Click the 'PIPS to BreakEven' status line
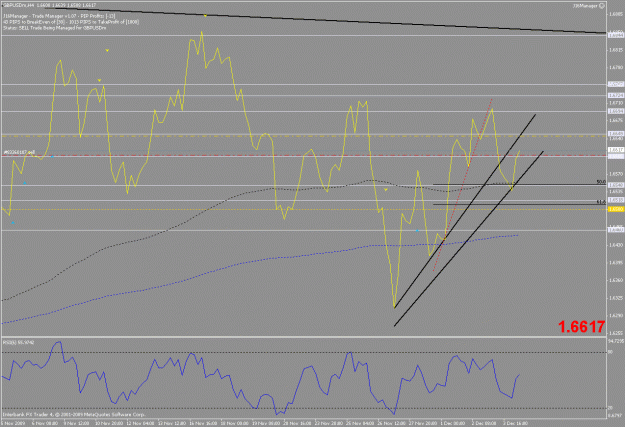This screenshot has height=427, width=625. coord(71,22)
